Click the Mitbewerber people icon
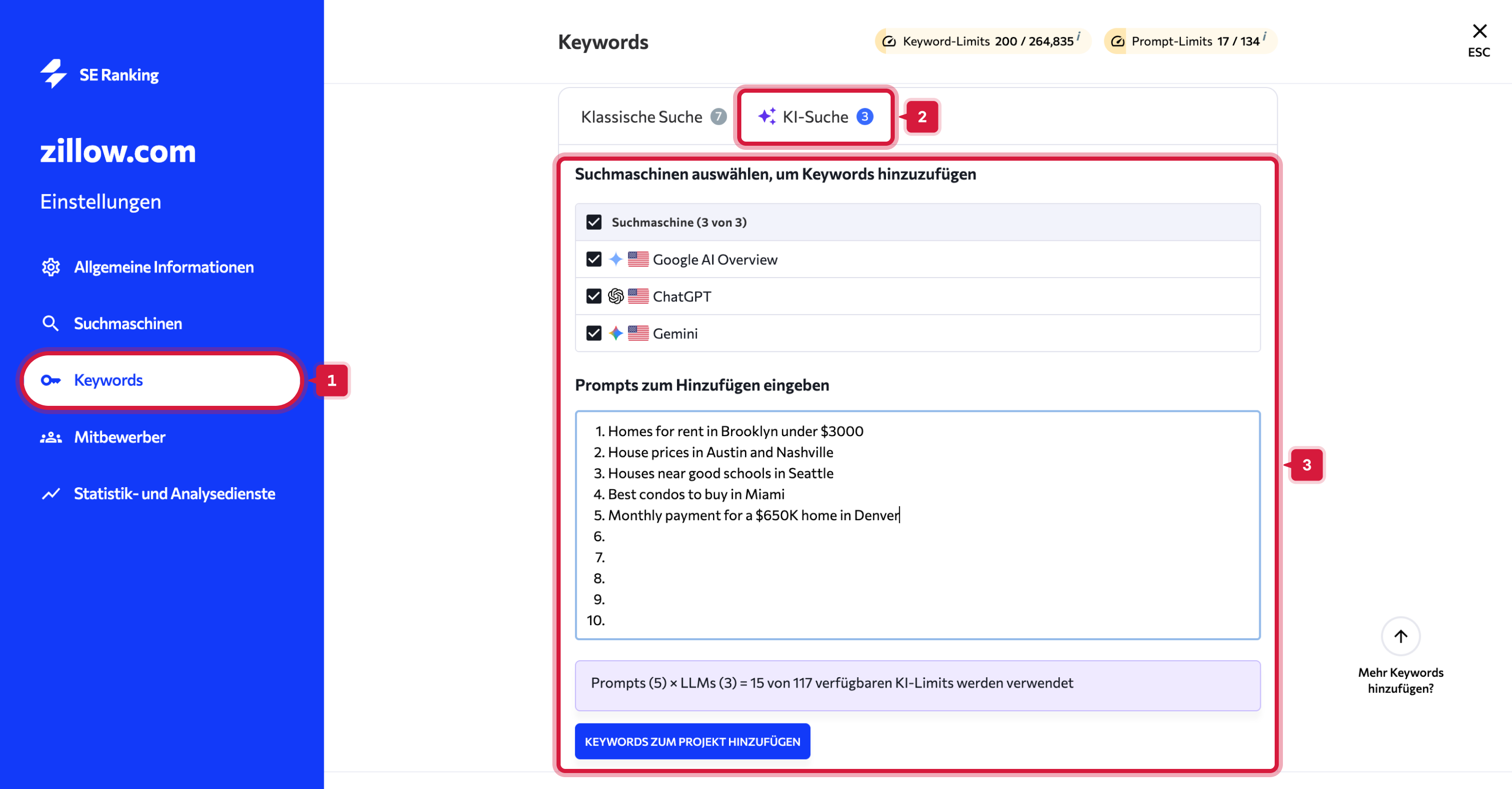The height and width of the screenshot is (789, 1512). [50, 437]
